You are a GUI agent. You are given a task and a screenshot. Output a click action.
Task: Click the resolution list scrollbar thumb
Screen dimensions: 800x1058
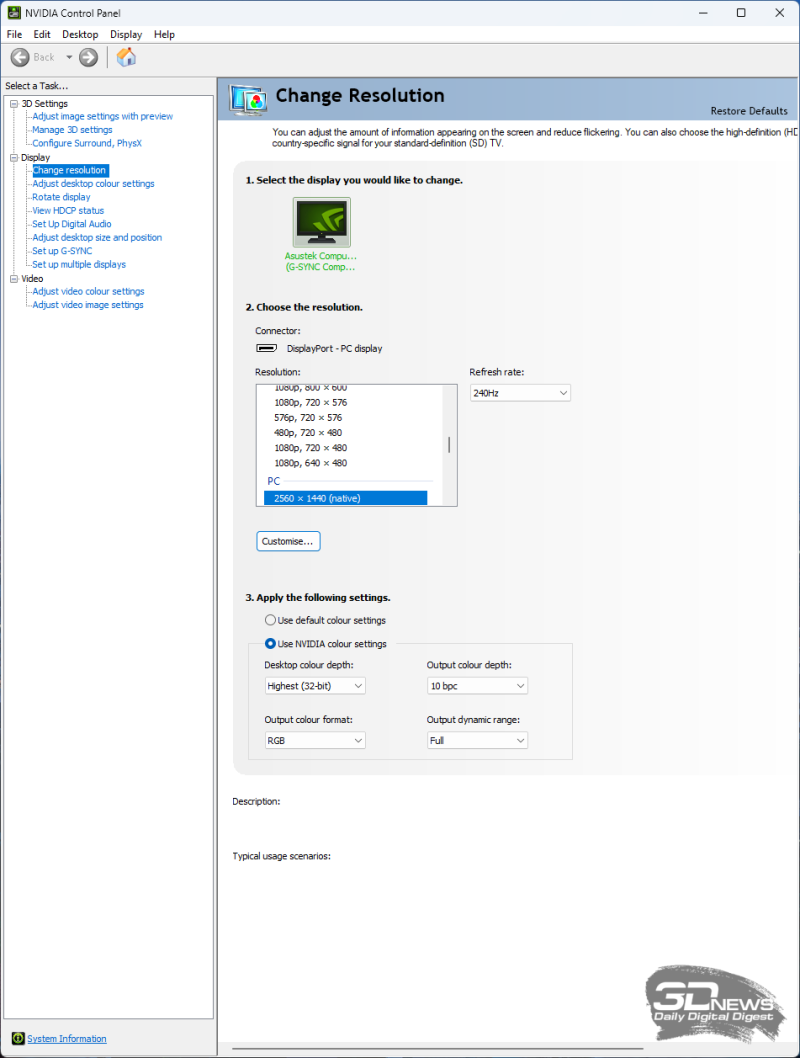(x=449, y=445)
